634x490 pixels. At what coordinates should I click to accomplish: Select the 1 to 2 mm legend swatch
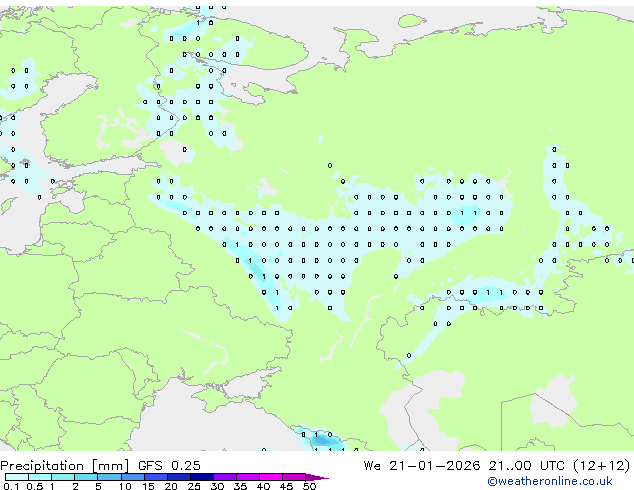point(63,477)
